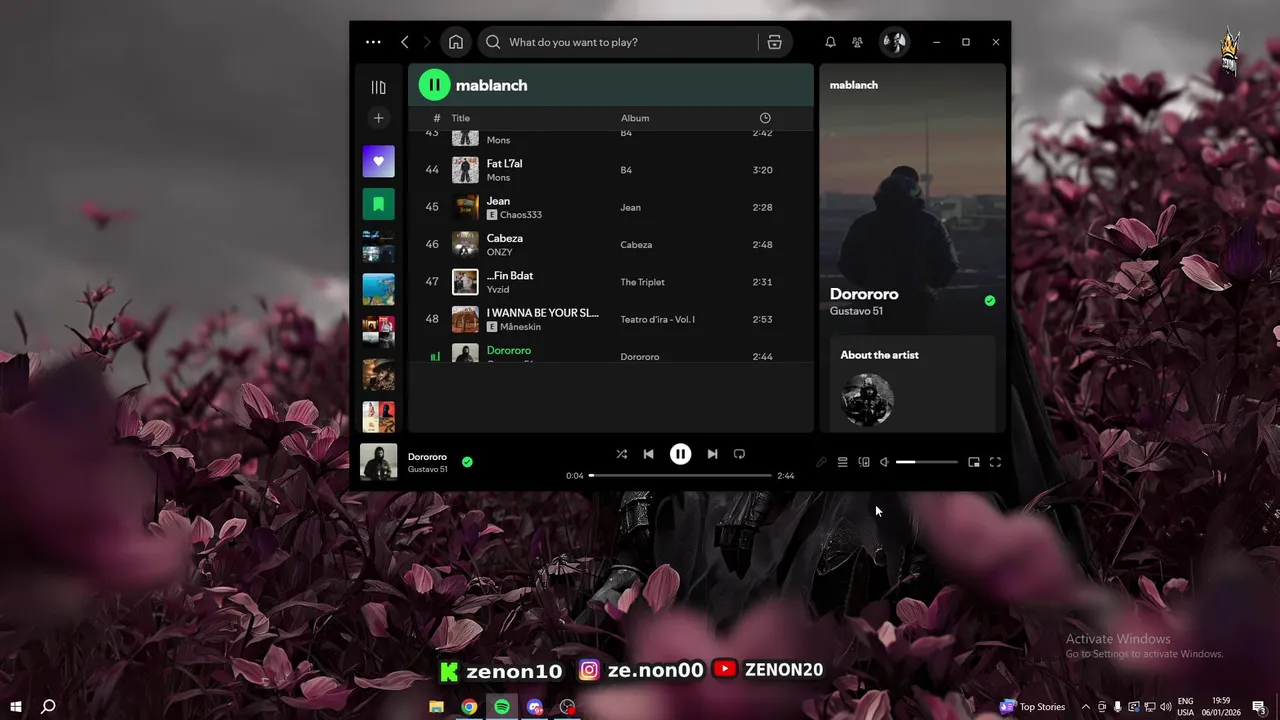
Task: Toggle repeat mode
Action: click(739, 454)
